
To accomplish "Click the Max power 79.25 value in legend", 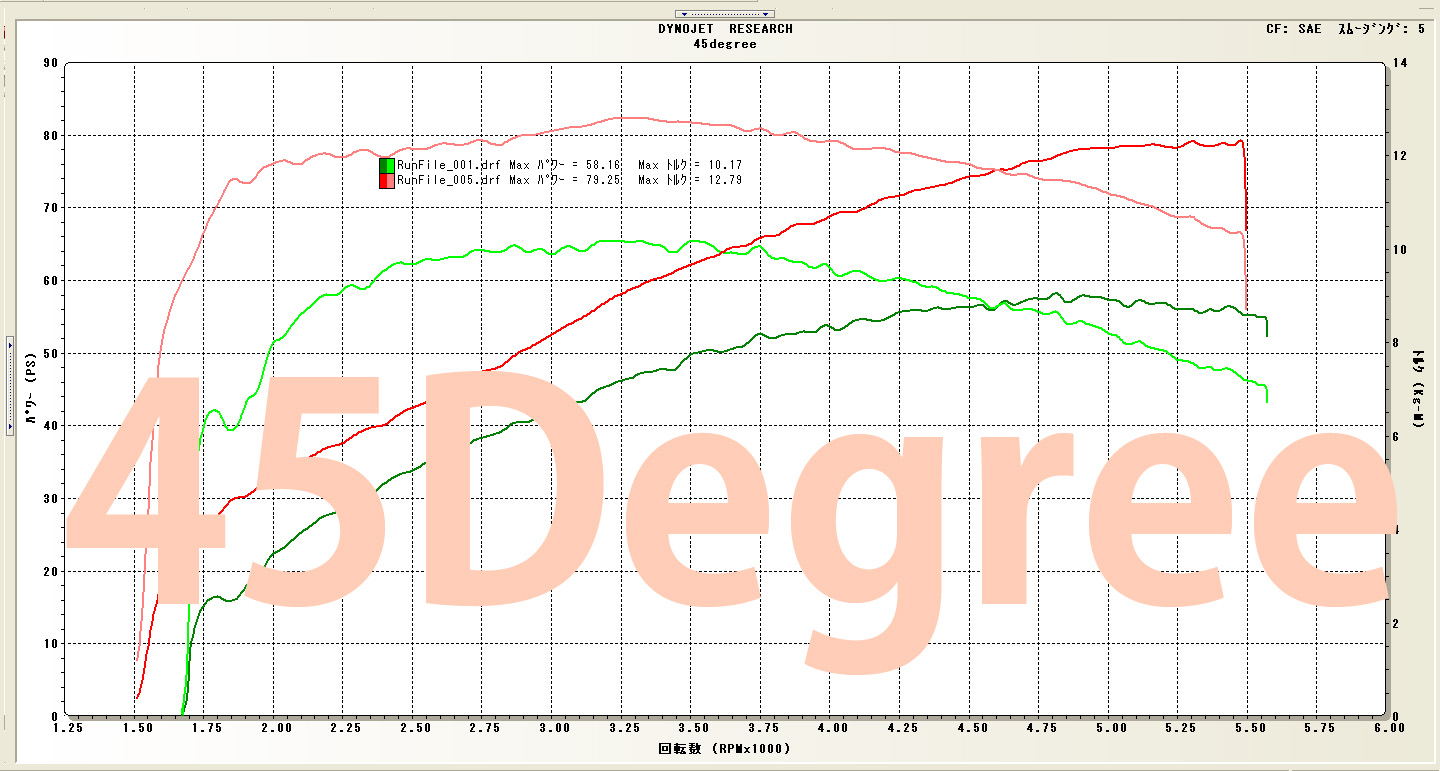I will coord(605,180).
